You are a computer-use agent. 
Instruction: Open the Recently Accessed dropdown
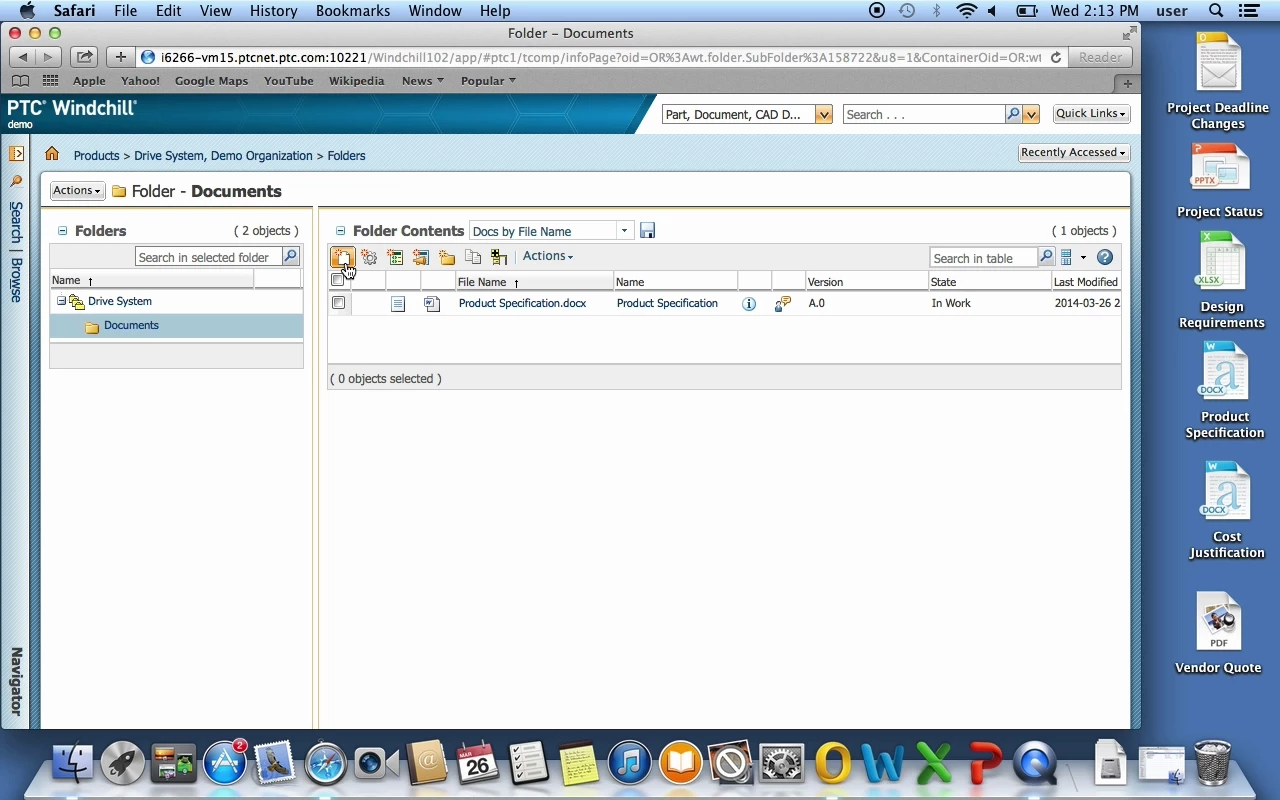click(x=1073, y=152)
